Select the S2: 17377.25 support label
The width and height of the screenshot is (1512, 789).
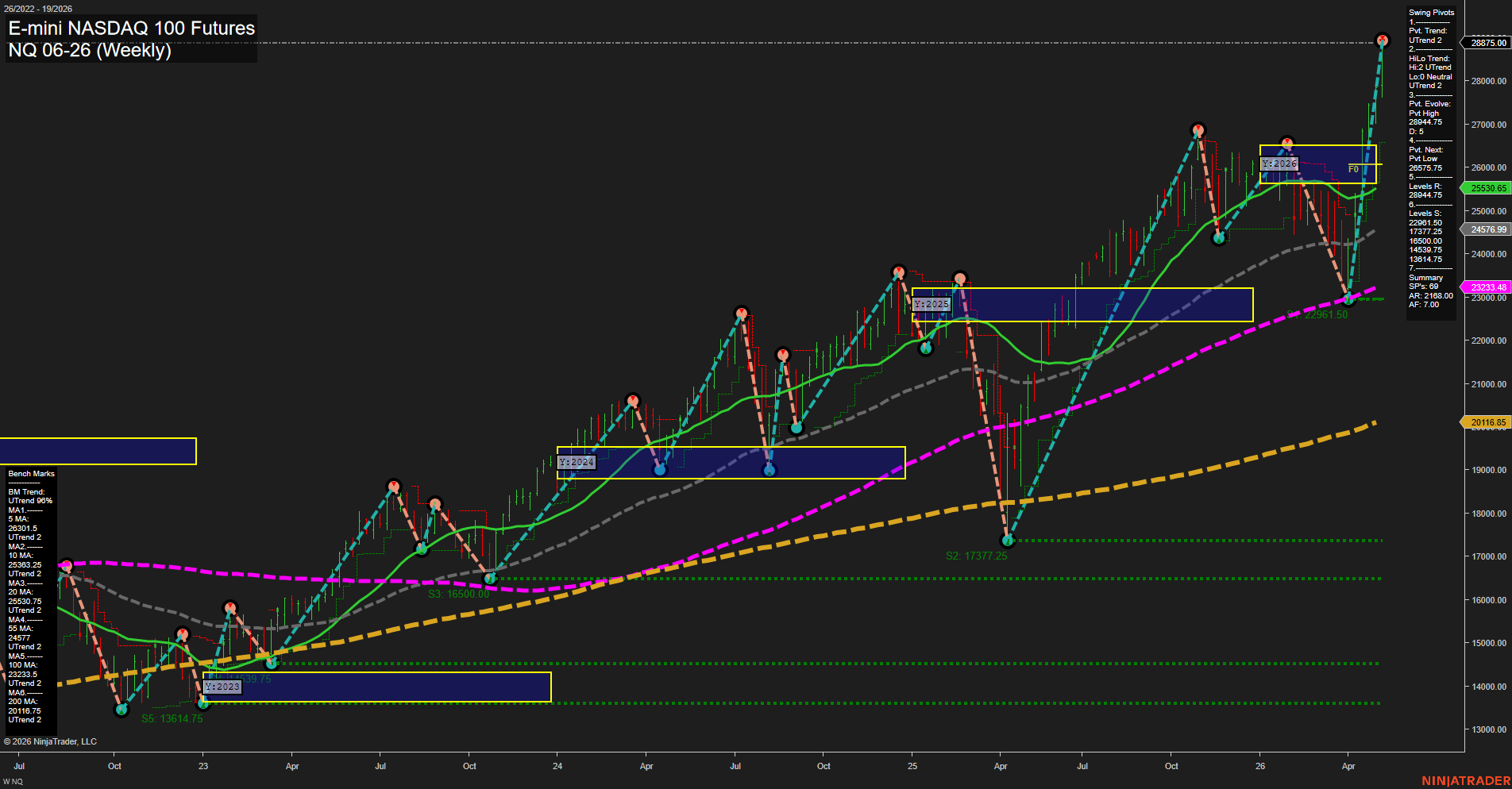click(976, 556)
